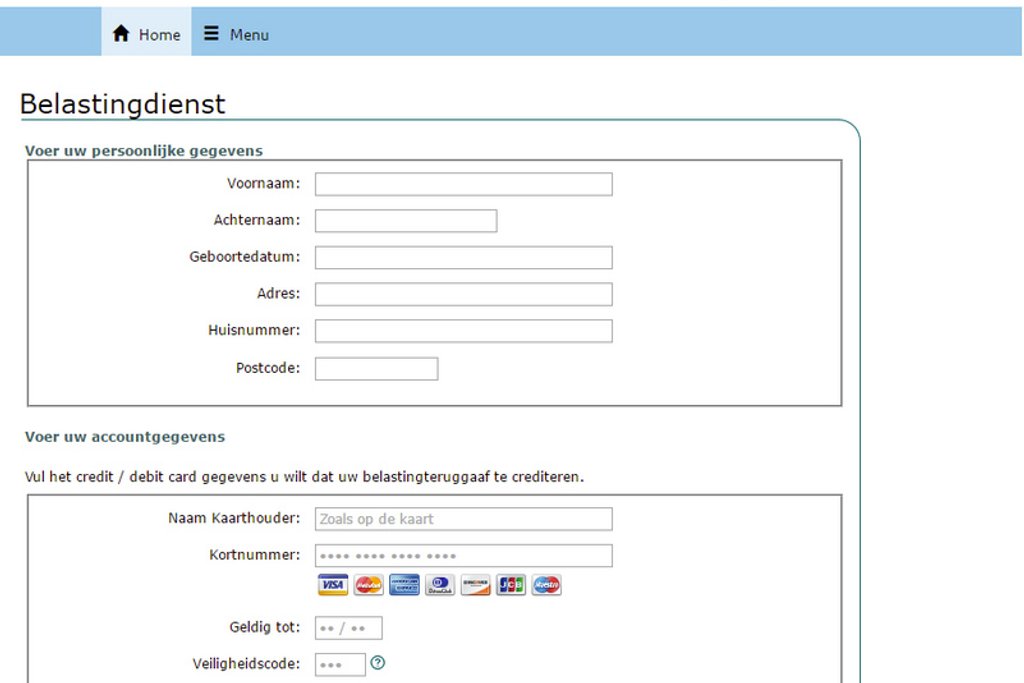Viewport: 1024px width, 683px height.
Task: Click the Visa card icon
Action: pyautogui.click(x=332, y=585)
